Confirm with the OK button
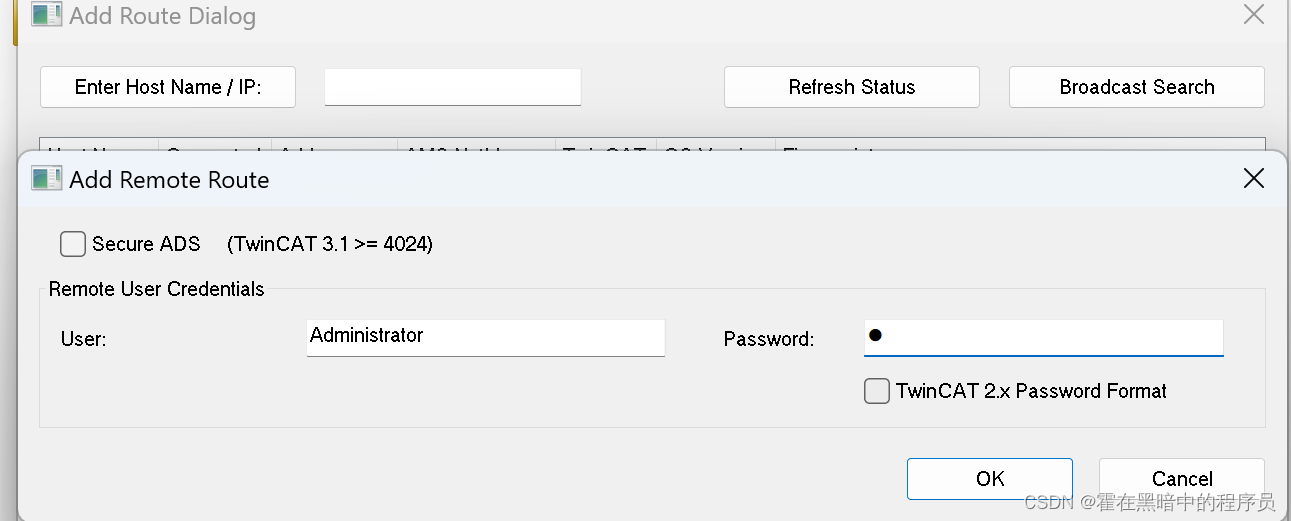This screenshot has width=1291, height=521. [990, 479]
